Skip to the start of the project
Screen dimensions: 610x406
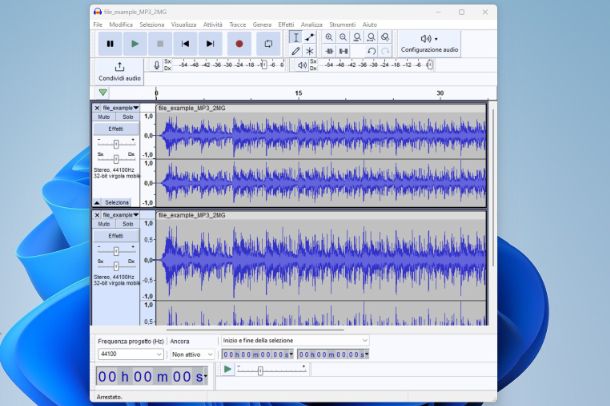click(185, 44)
